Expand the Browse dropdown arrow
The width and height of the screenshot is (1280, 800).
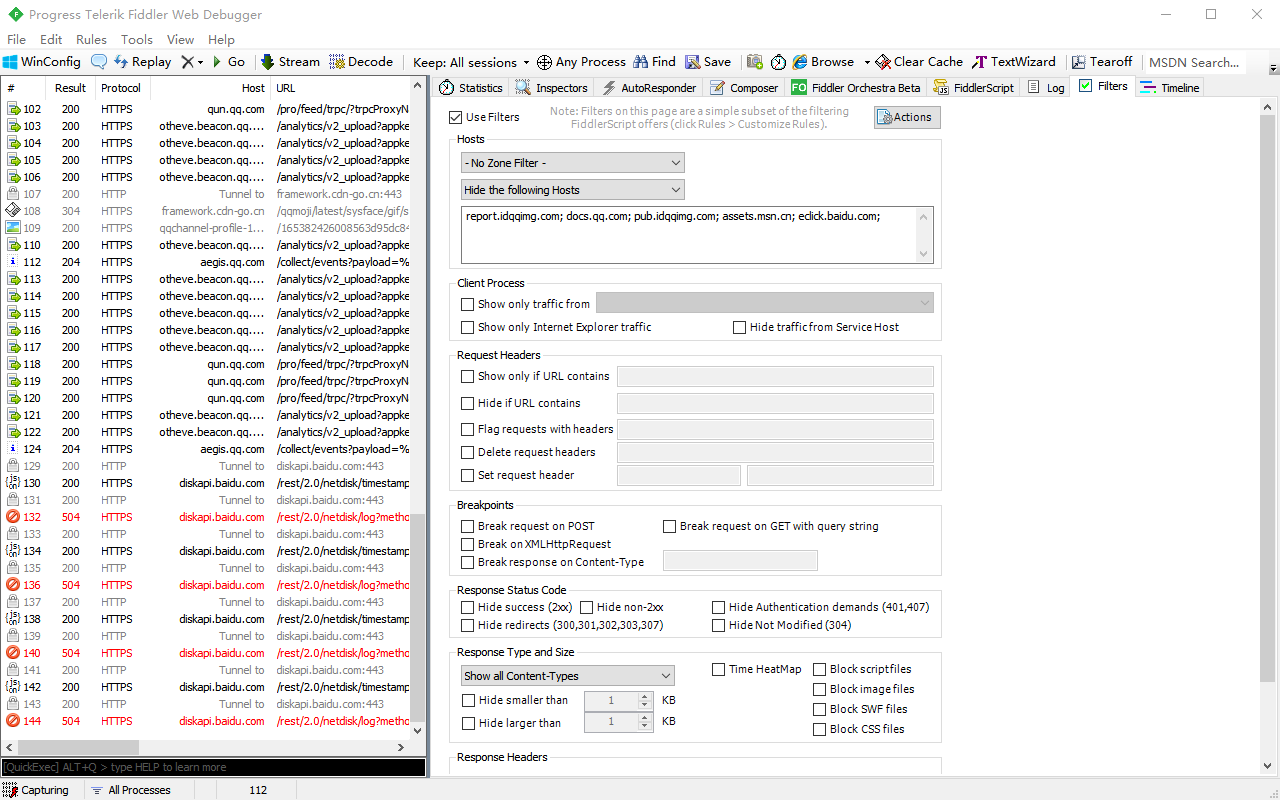867,62
